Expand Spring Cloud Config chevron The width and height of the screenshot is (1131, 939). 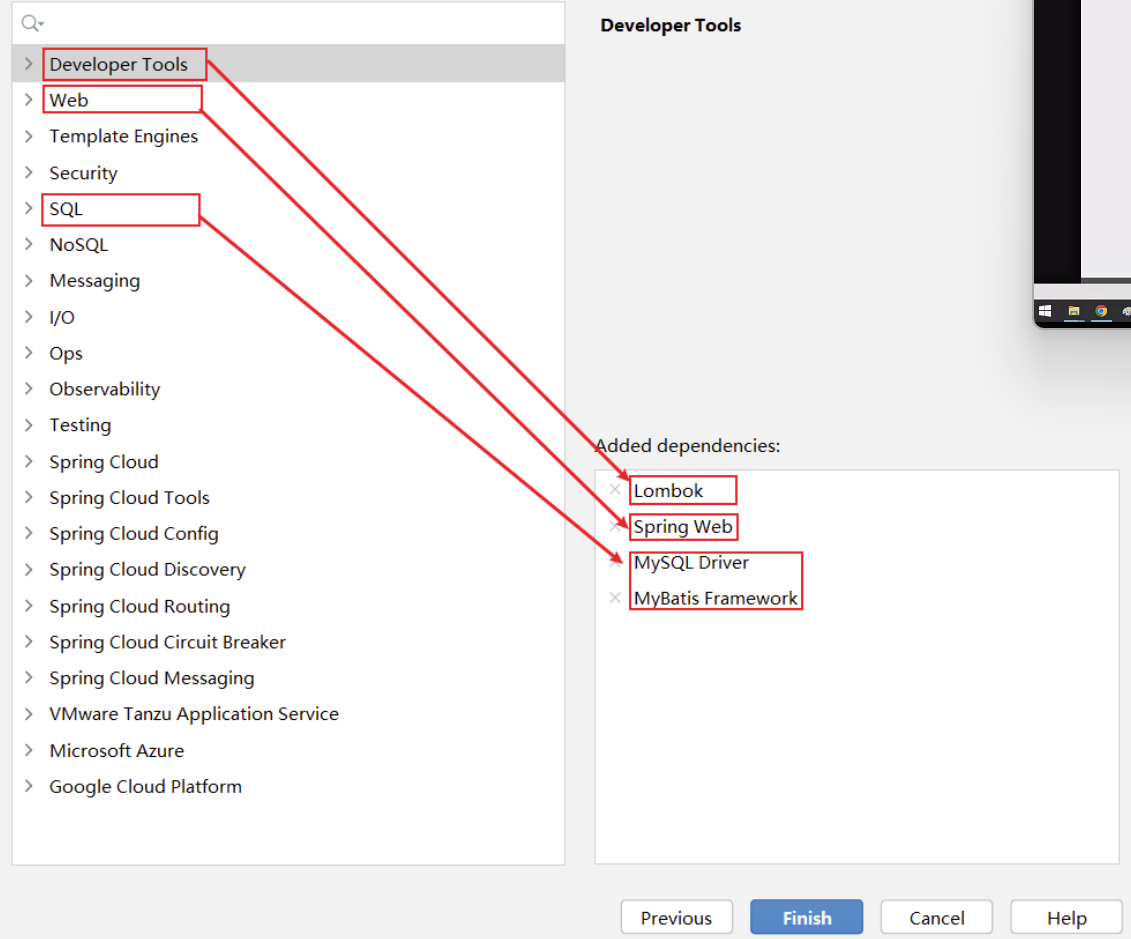click(x=29, y=533)
